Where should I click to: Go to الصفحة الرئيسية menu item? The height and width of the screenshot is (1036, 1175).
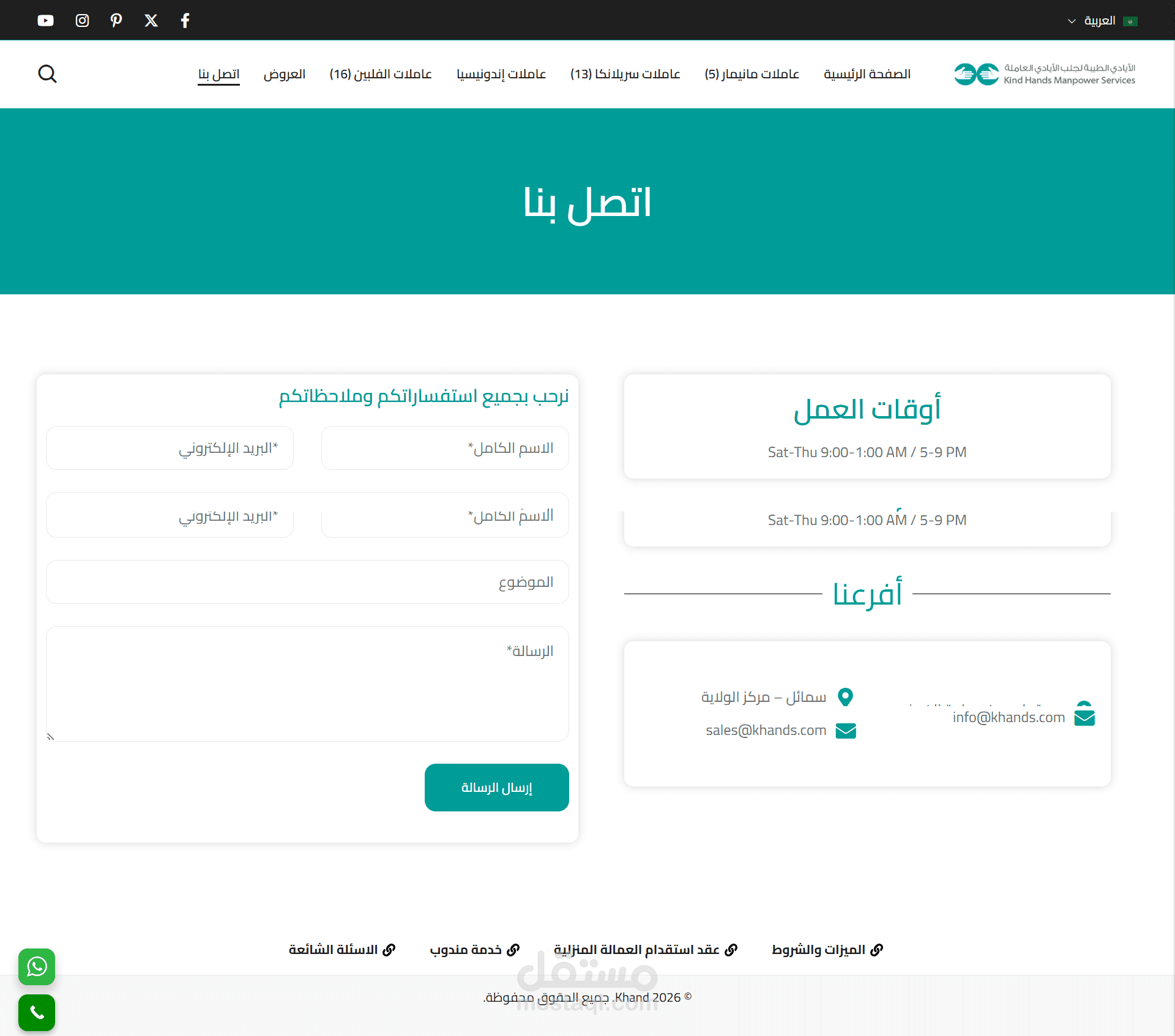[x=867, y=74]
